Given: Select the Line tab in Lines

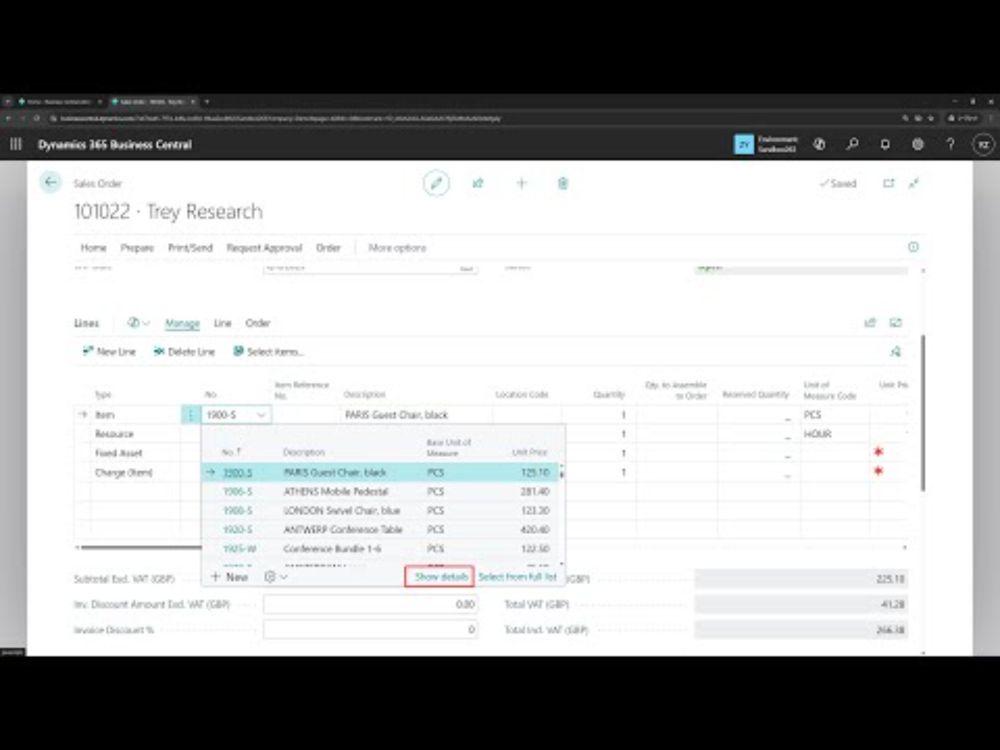Looking at the screenshot, I should 222,323.
